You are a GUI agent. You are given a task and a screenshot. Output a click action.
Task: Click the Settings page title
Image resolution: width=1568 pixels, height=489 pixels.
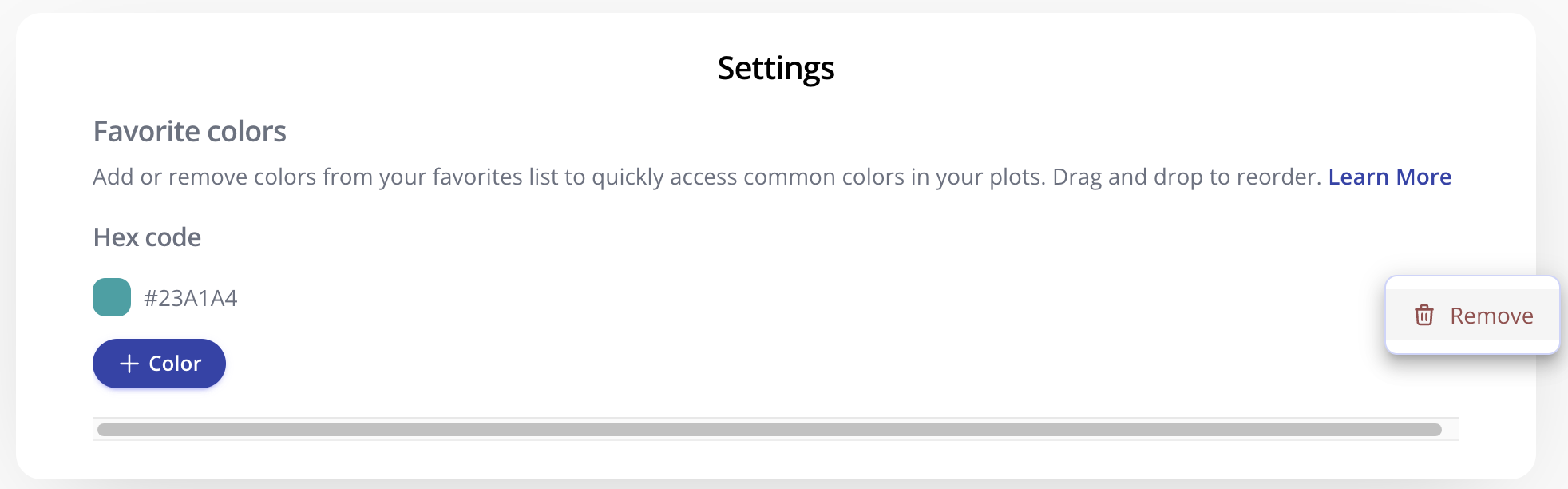pos(775,68)
